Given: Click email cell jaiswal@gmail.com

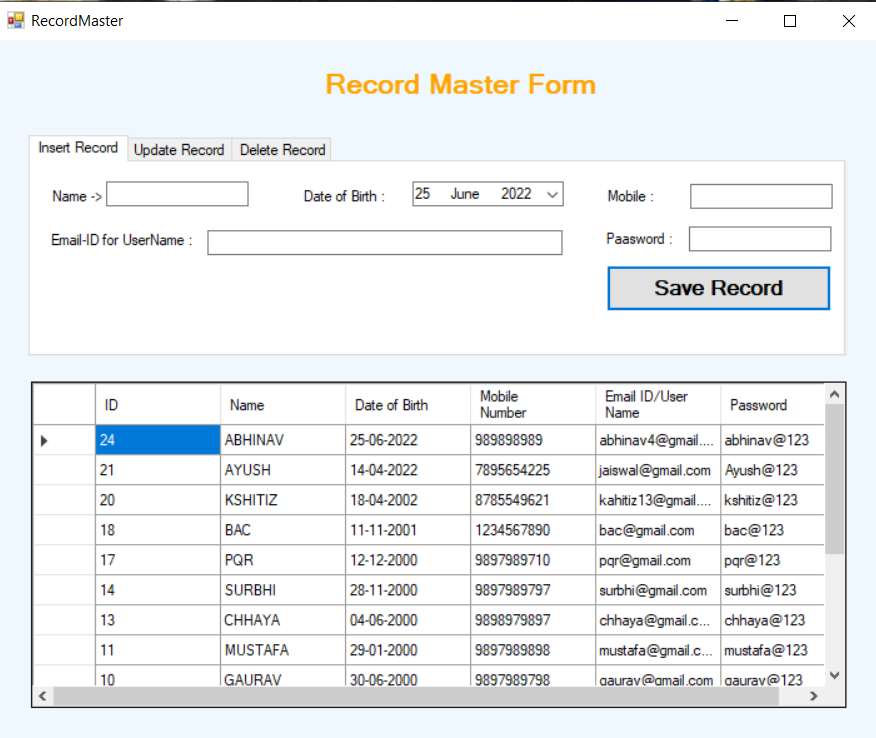Looking at the screenshot, I should [658, 470].
